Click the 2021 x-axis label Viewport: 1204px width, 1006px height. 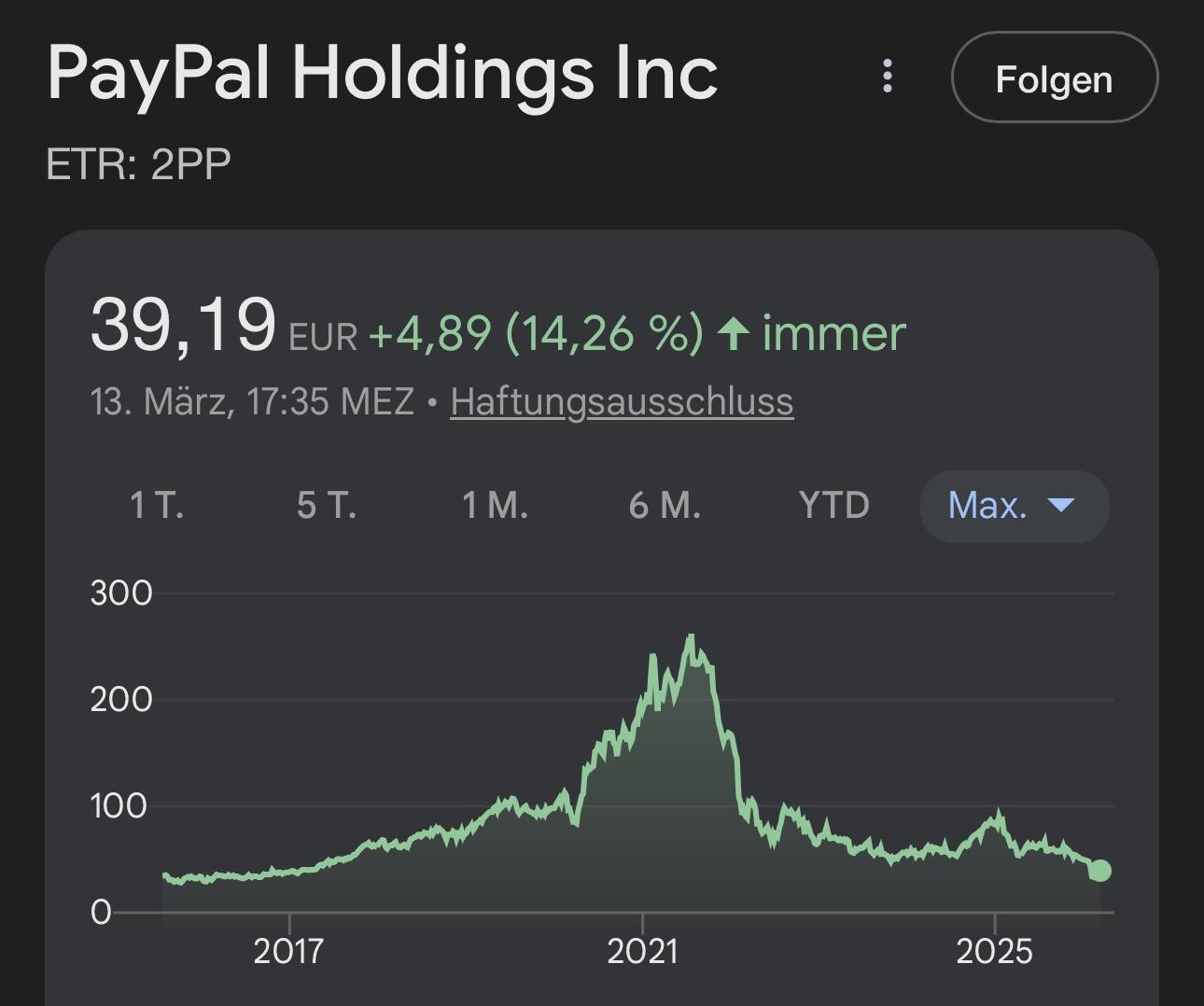[x=642, y=951]
